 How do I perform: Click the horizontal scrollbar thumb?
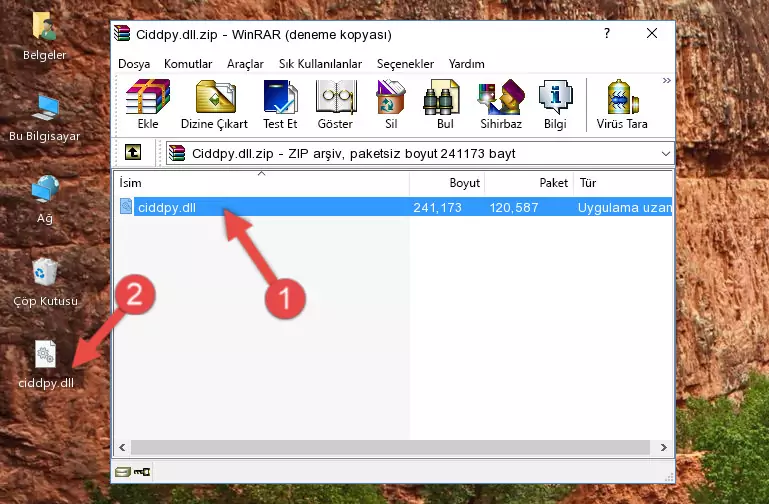390,447
